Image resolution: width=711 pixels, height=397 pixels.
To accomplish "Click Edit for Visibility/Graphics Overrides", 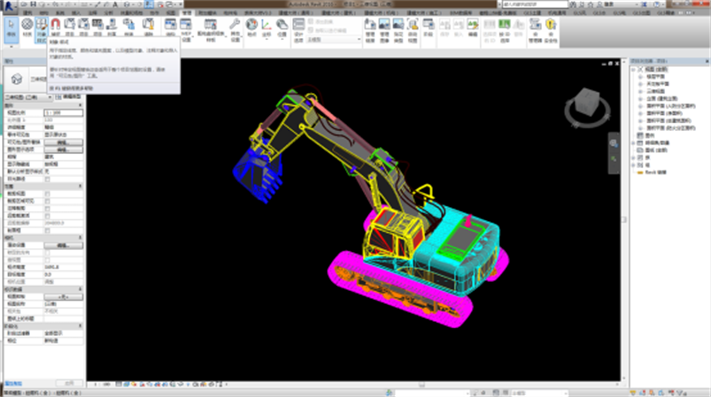I will coord(63,142).
